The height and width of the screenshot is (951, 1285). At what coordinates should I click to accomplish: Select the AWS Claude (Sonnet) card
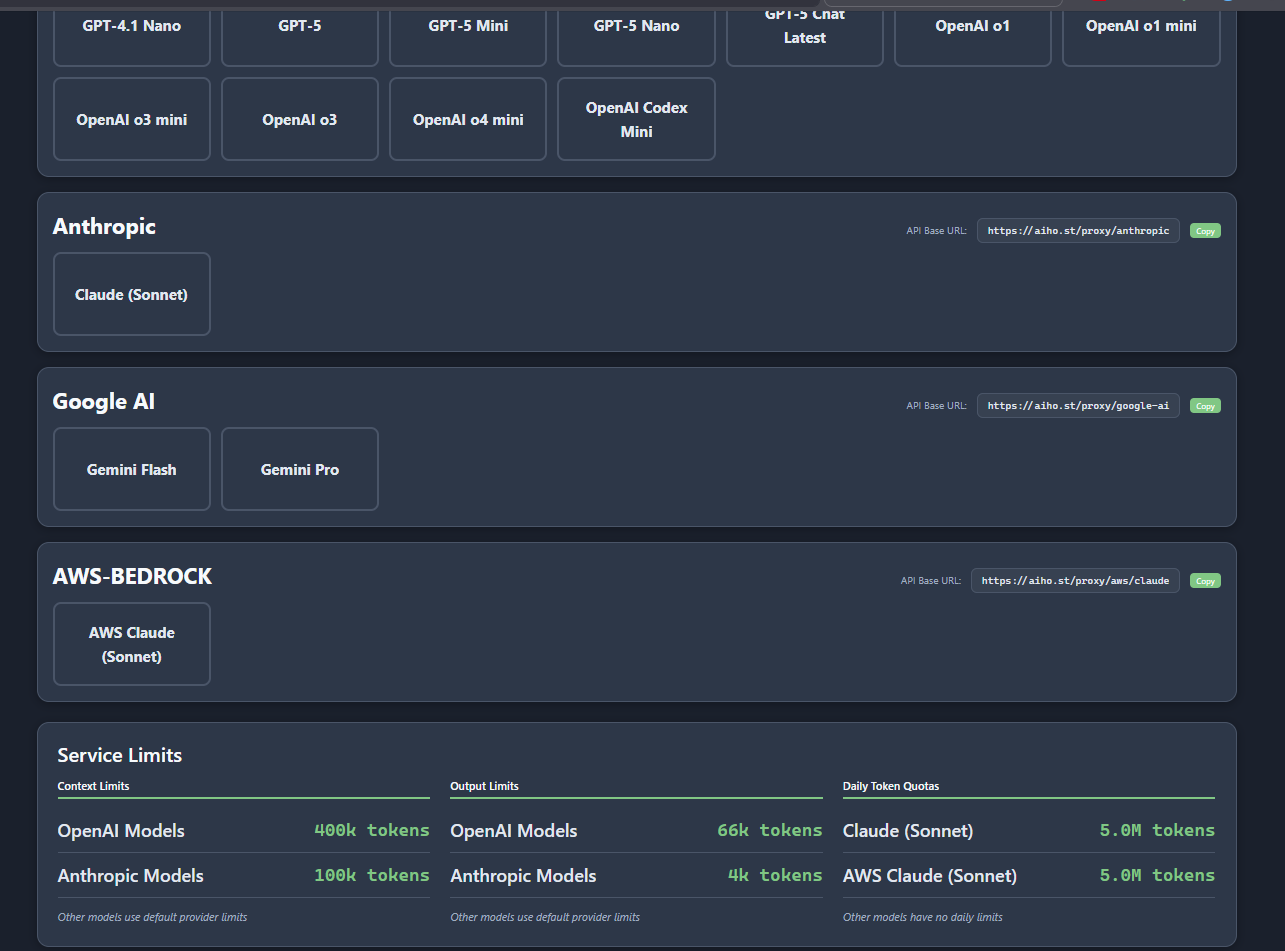tap(132, 644)
